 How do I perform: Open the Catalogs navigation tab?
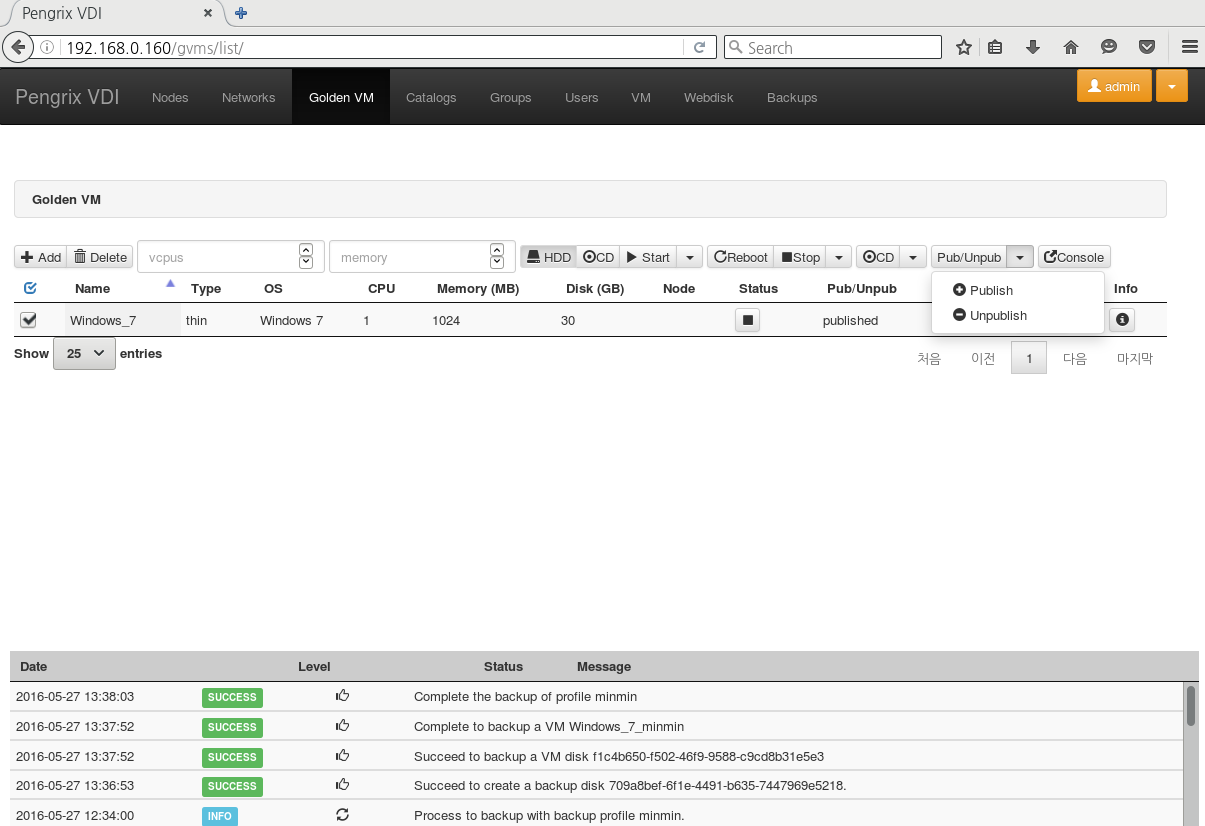[x=431, y=97]
